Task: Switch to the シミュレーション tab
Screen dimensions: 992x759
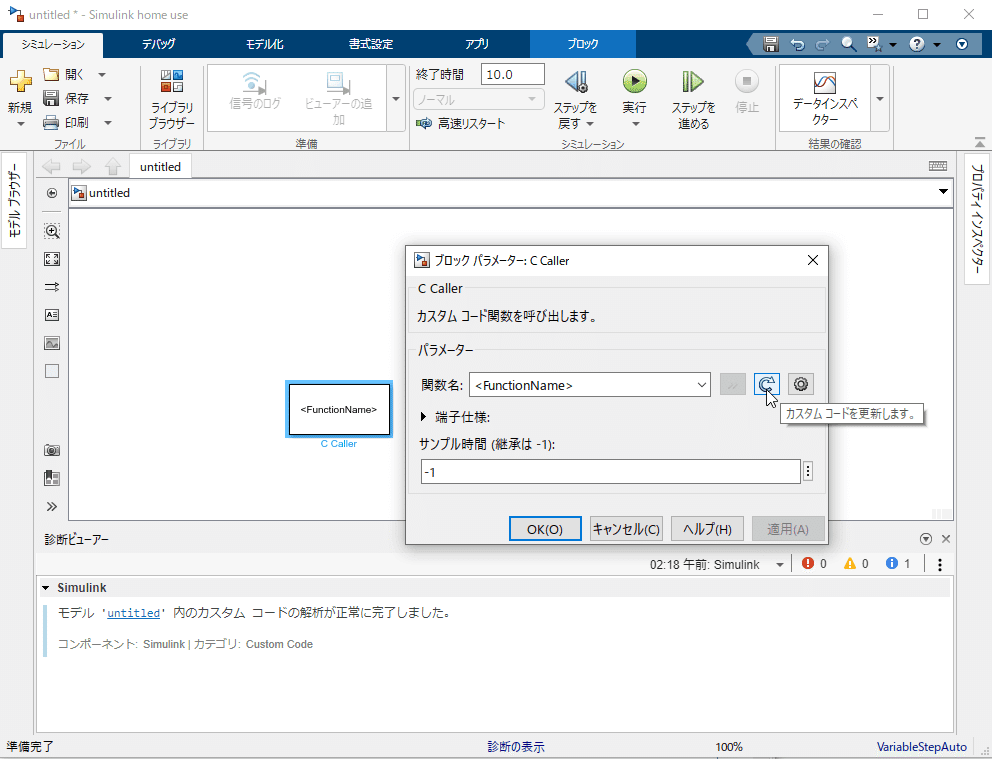Action: click(53, 44)
